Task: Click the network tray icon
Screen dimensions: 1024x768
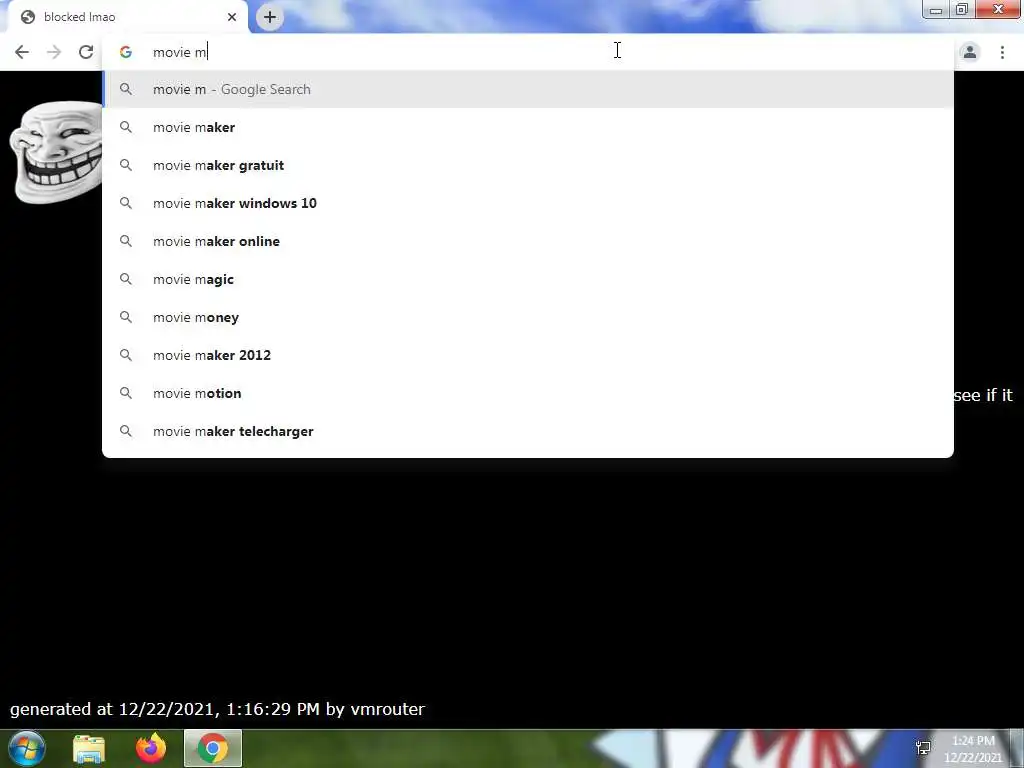Action: 923,748
